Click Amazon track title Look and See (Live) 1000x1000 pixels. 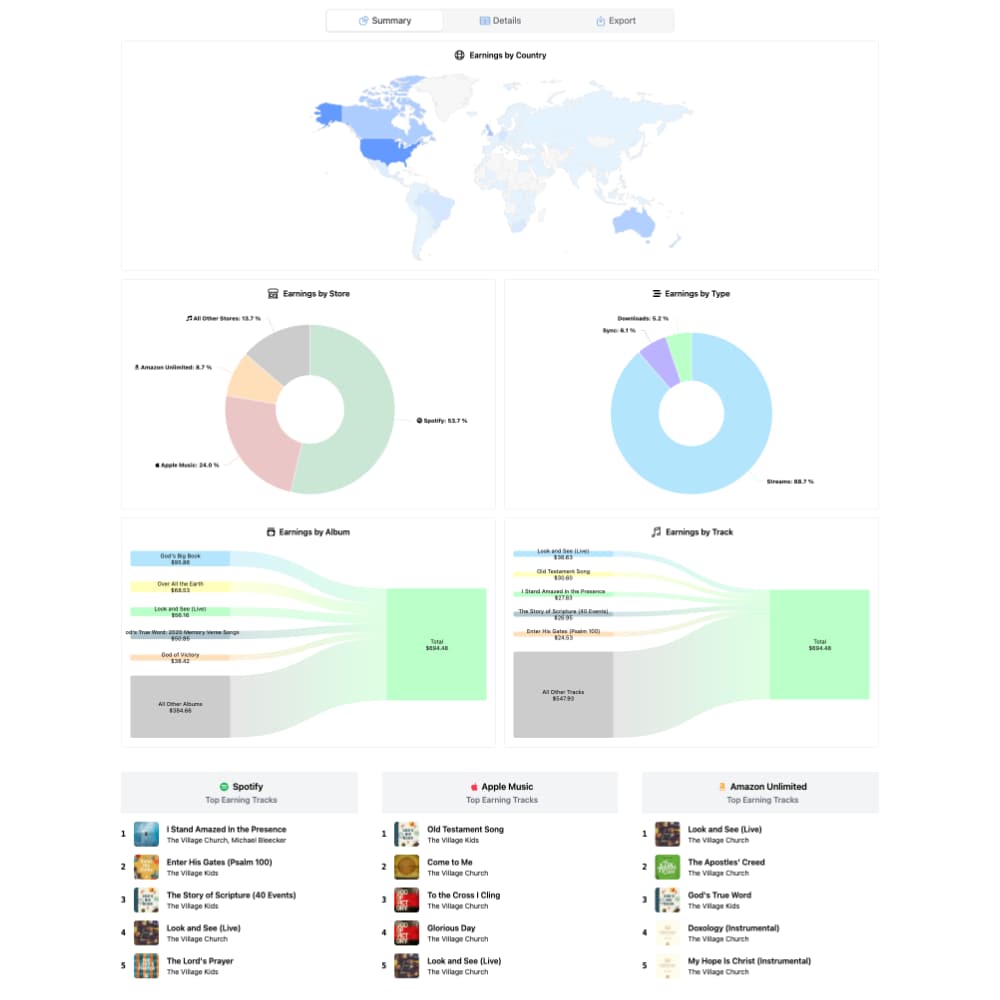click(x=724, y=829)
